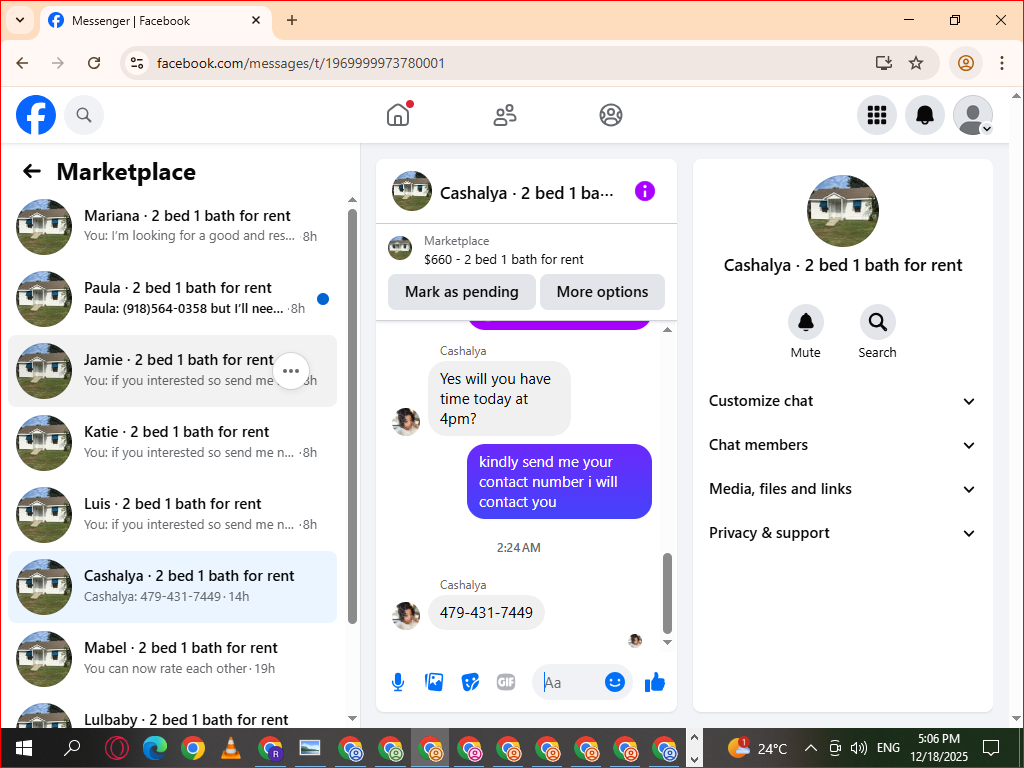Bookmark this page with the star
The height and width of the screenshot is (768, 1024).
pyautogui.click(x=916, y=63)
